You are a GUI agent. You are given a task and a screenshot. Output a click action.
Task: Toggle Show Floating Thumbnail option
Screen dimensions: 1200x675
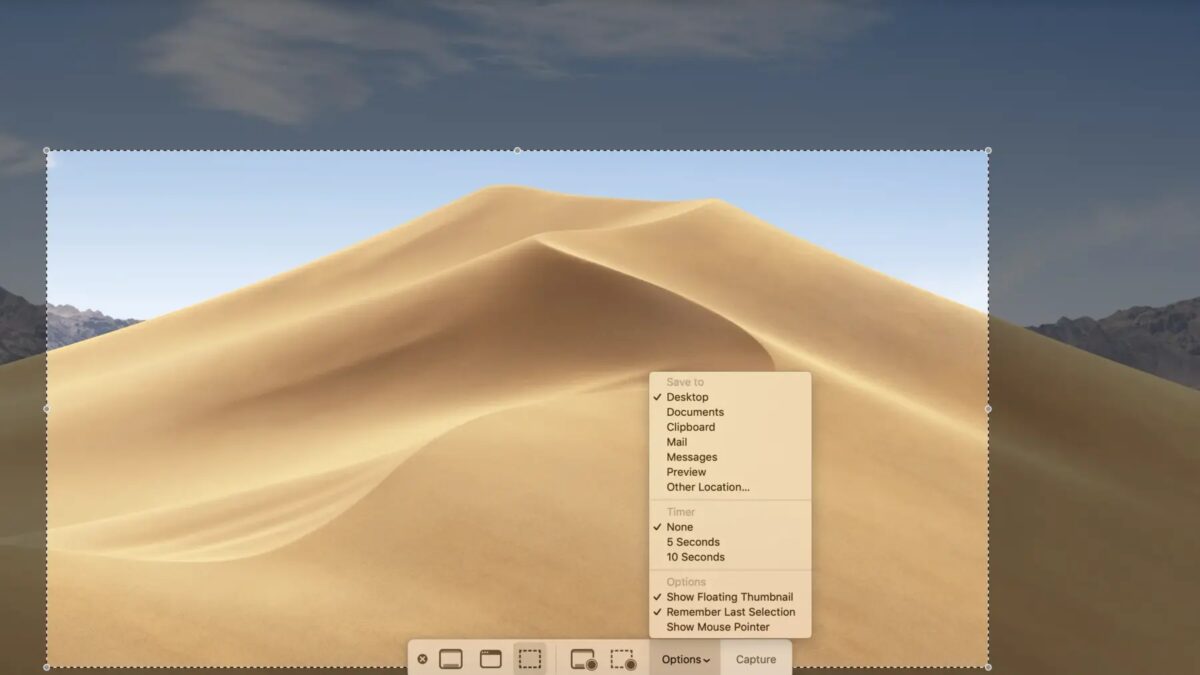pos(729,597)
